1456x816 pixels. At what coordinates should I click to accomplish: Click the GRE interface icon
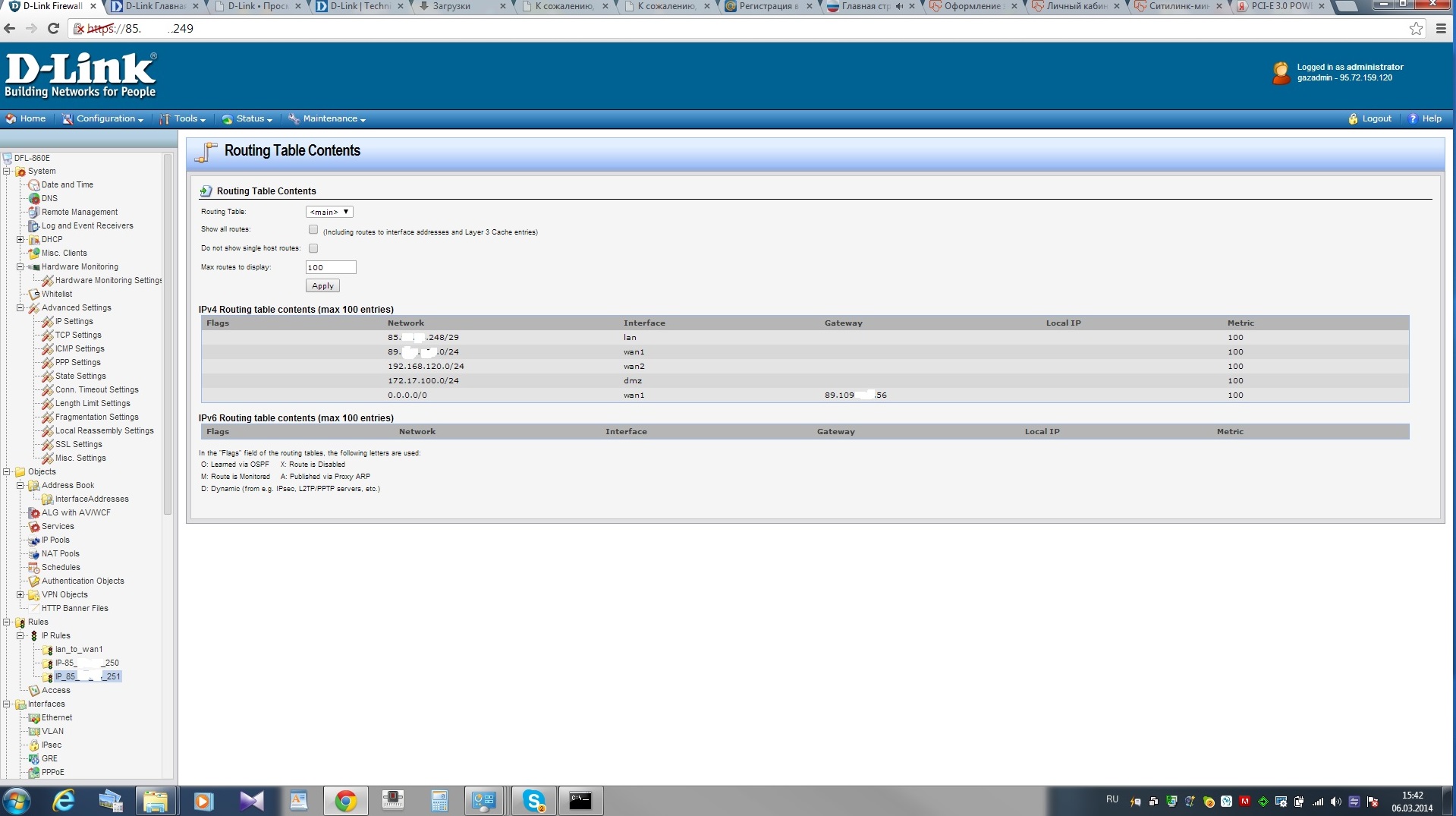[x=33, y=759]
